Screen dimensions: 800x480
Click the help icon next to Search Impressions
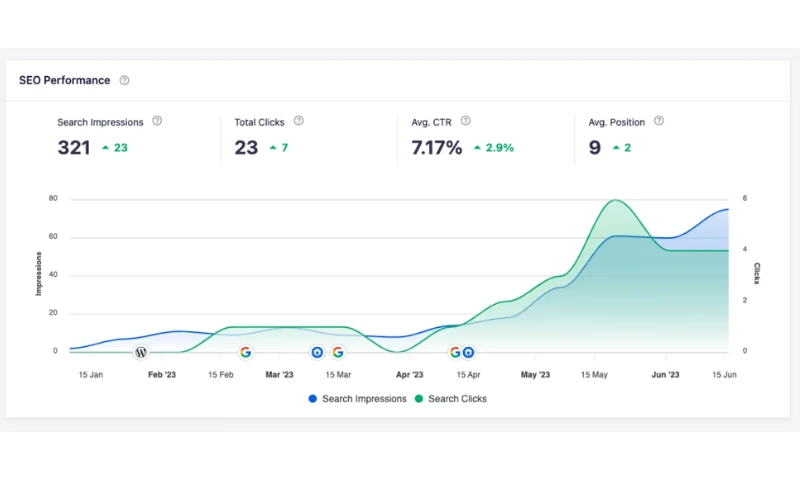[157, 121]
